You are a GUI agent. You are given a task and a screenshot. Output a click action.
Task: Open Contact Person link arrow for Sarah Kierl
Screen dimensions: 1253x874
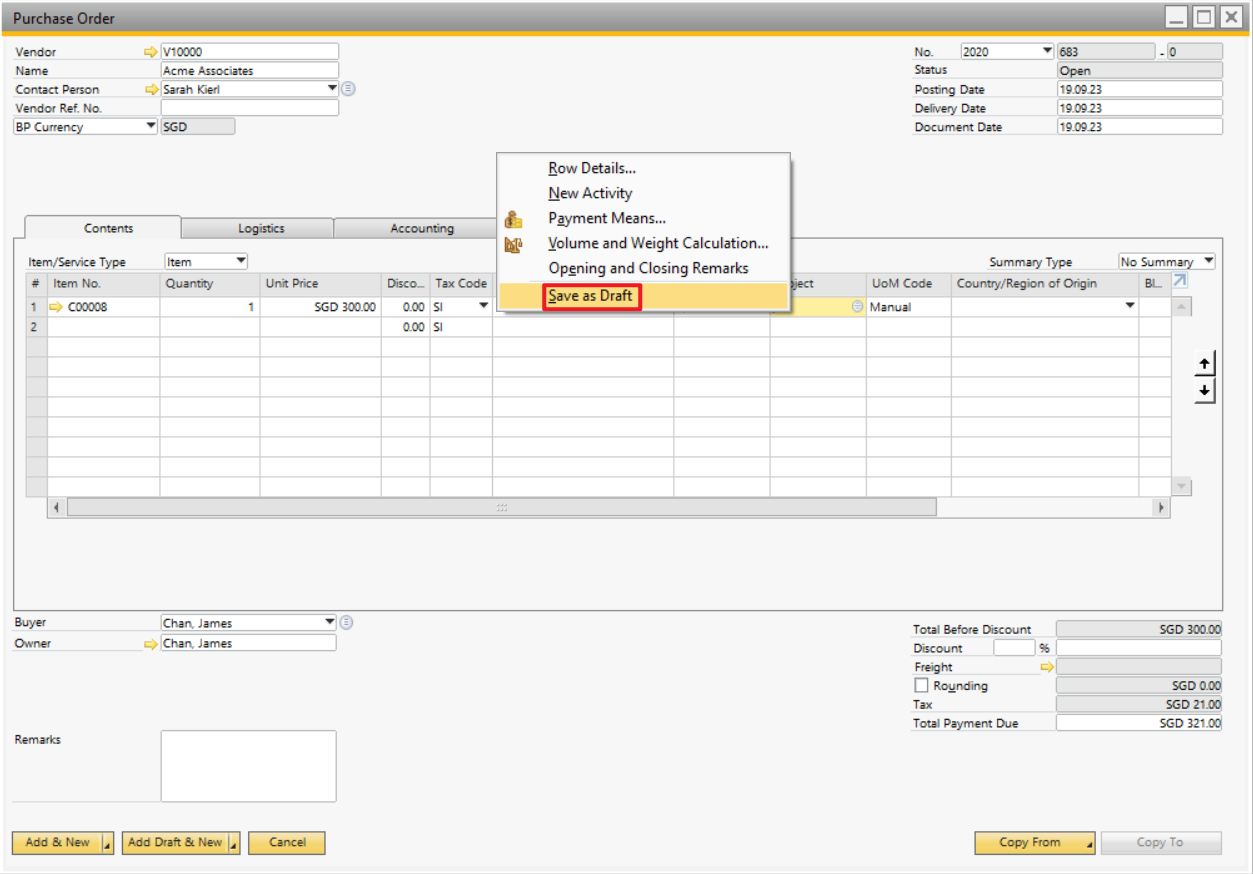tap(152, 90)
